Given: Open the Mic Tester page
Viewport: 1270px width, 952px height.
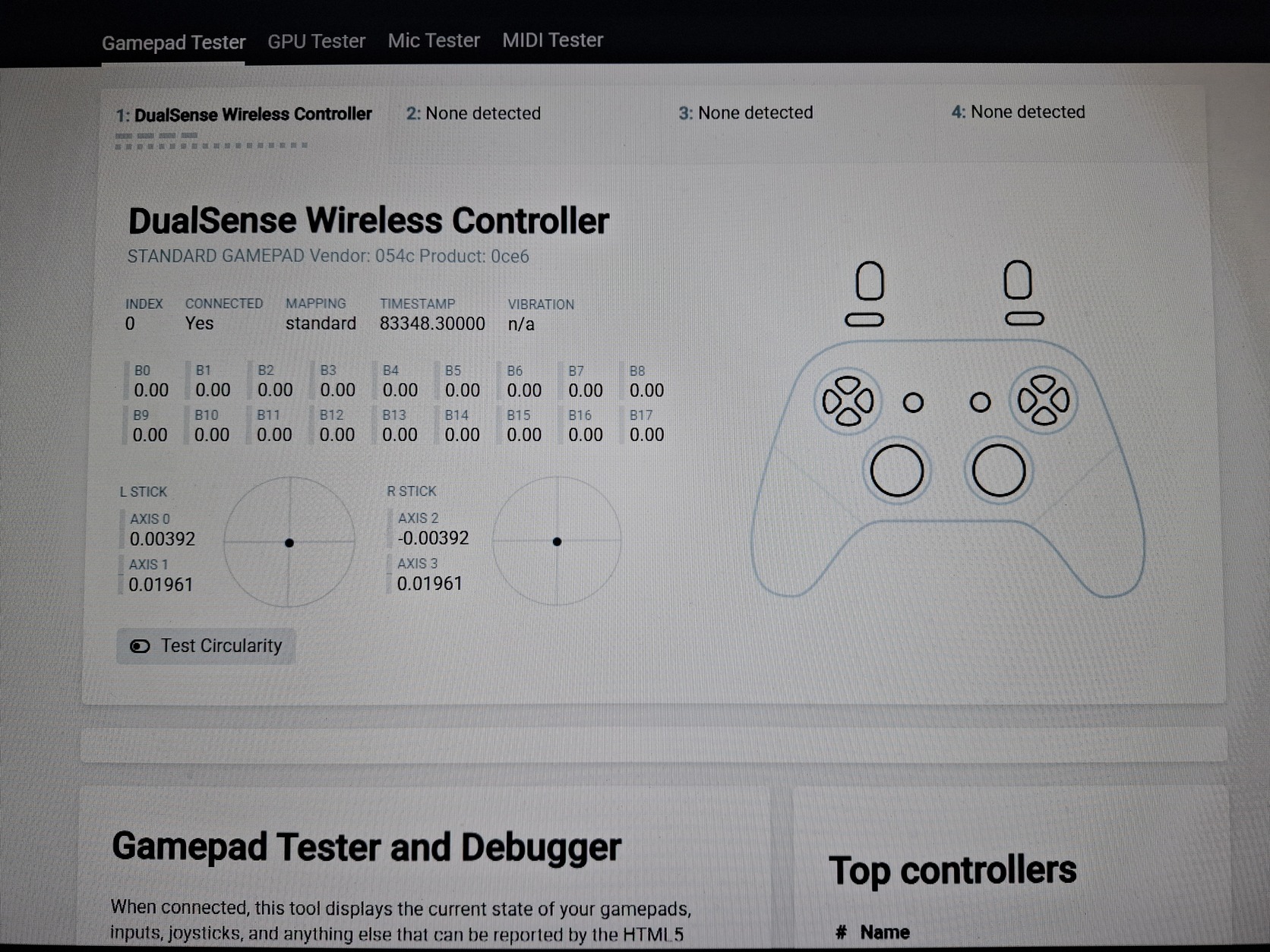Looking at the screenshot, I should 434,40.
